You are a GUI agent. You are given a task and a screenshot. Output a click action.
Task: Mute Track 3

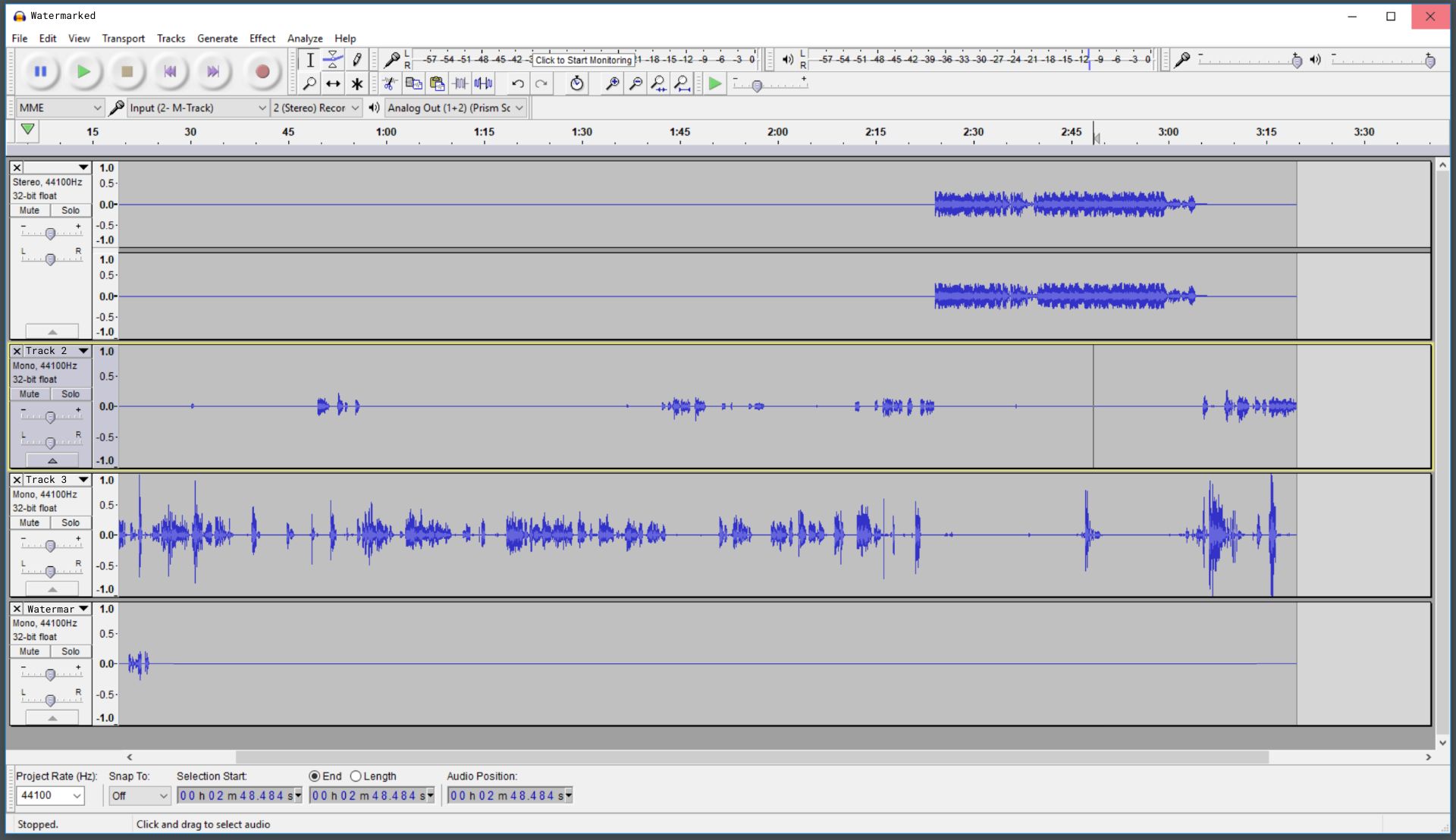click(30, 522)
